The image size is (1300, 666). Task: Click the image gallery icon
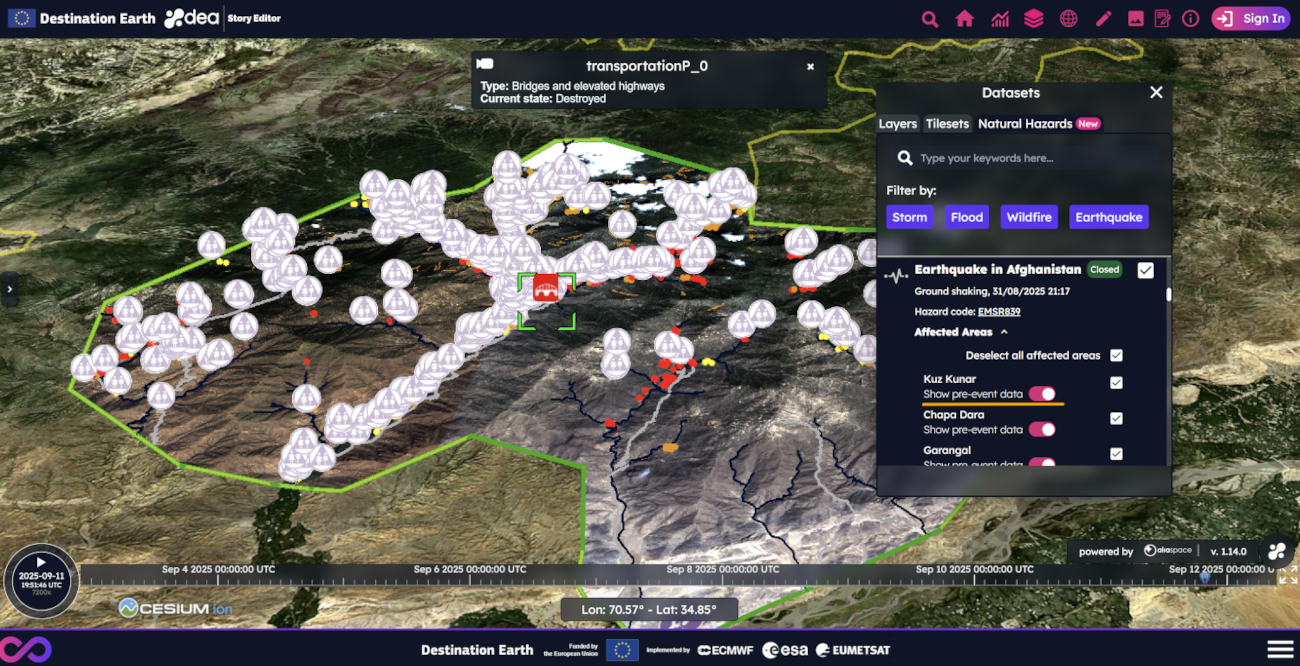(1135, 19)
